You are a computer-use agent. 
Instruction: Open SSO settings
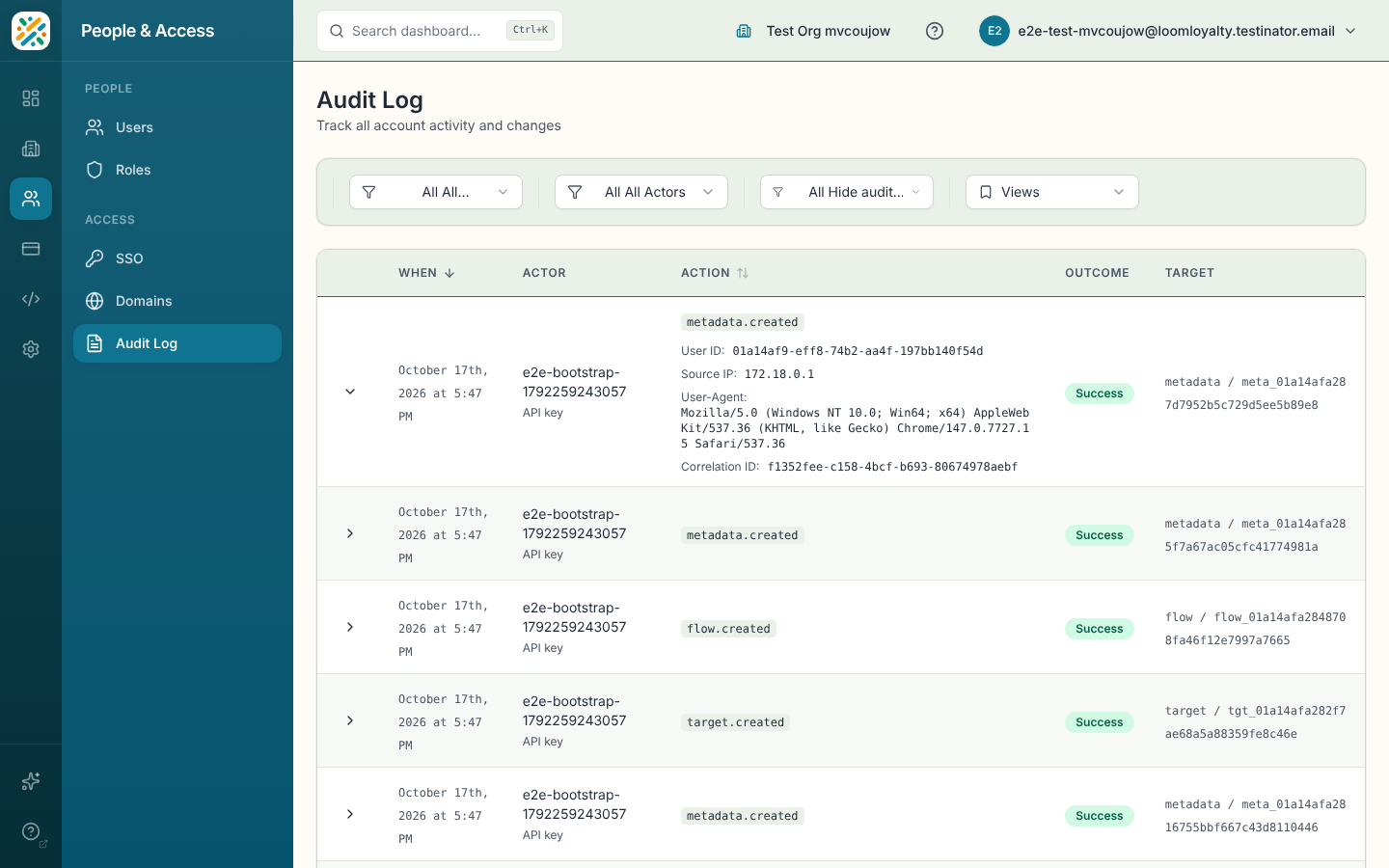177,258
